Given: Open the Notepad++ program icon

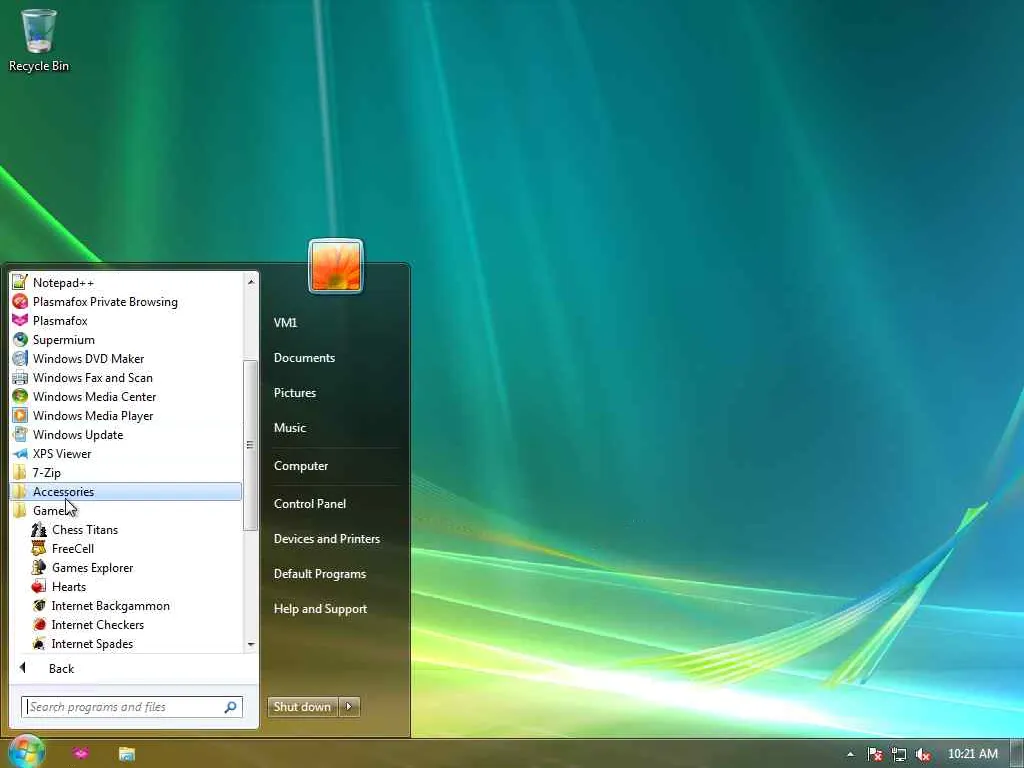Looking at the screenshot, I should (x=20, y=282).
